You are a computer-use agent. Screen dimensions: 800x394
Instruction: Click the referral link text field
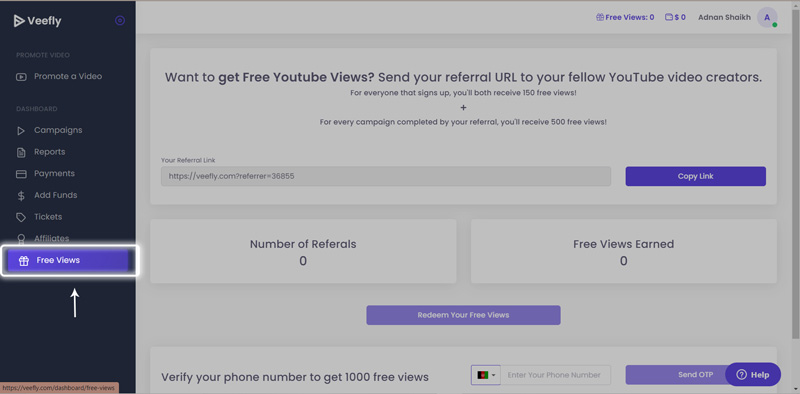click(x=386, y=176)
